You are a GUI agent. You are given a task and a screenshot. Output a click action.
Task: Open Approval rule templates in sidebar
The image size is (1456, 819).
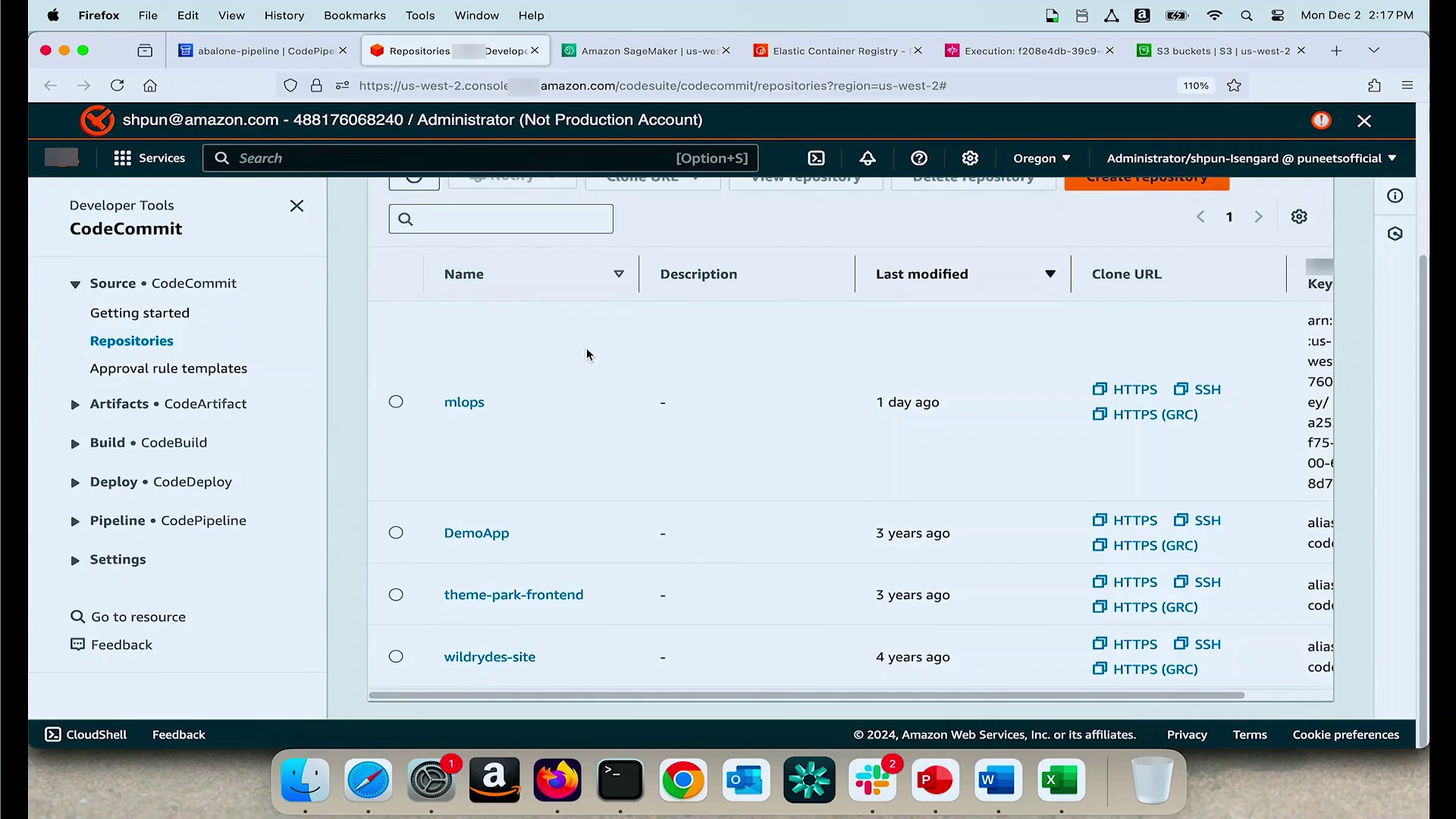(x=168, y=369)
